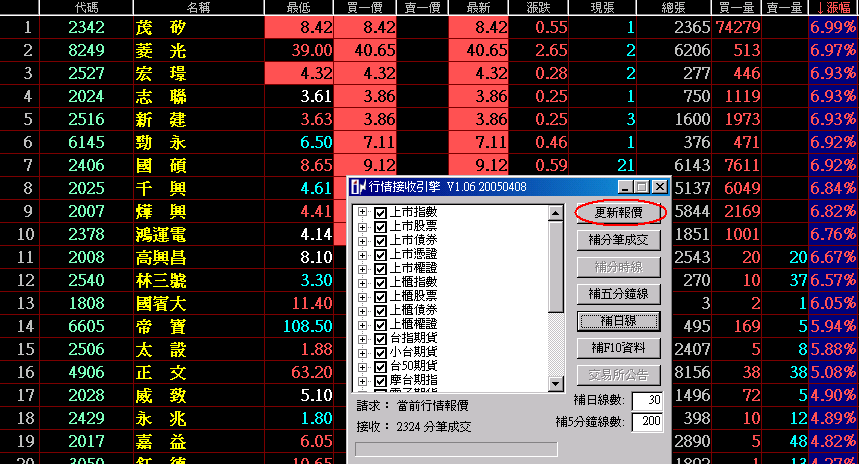The height and width of the screenshot is (464, 859).
Task: Sort by the 賣一價 column header
Action: click(422, 7)
